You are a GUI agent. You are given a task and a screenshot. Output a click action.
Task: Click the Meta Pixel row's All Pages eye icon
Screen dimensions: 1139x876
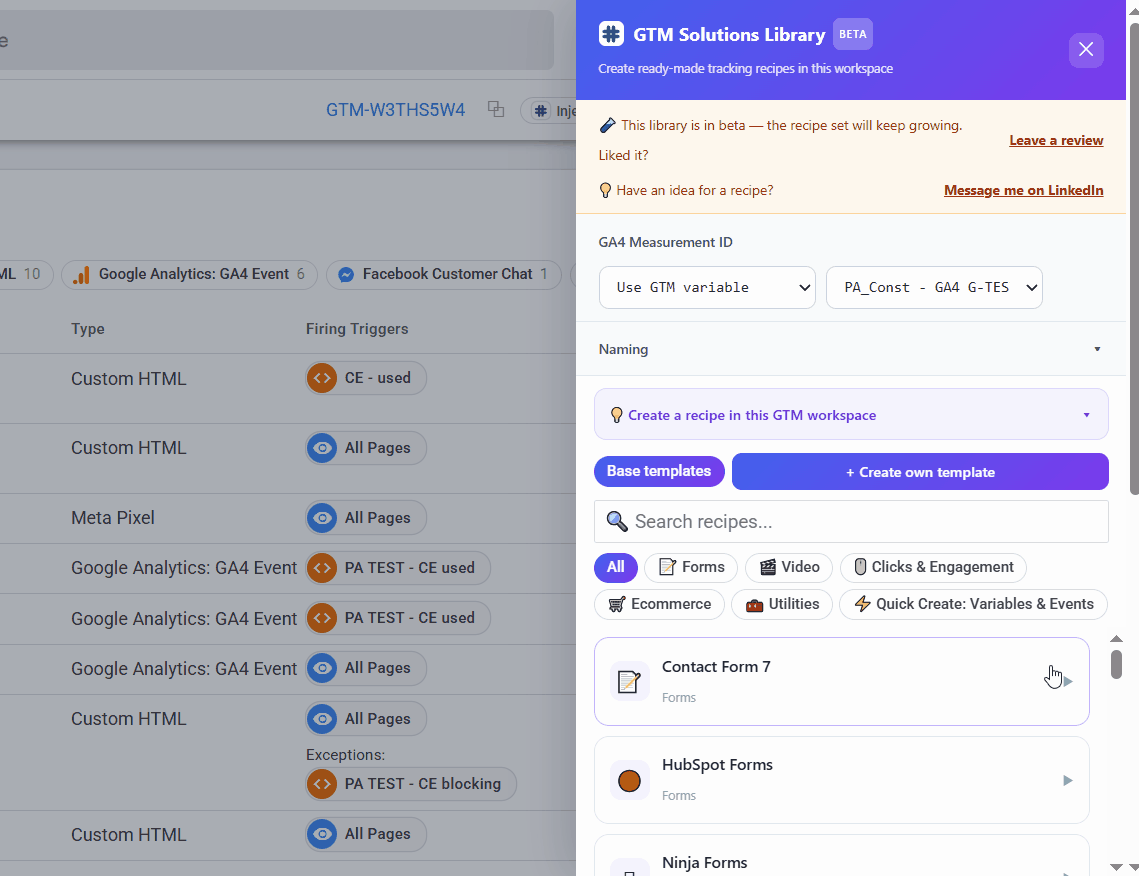[322, 518]
